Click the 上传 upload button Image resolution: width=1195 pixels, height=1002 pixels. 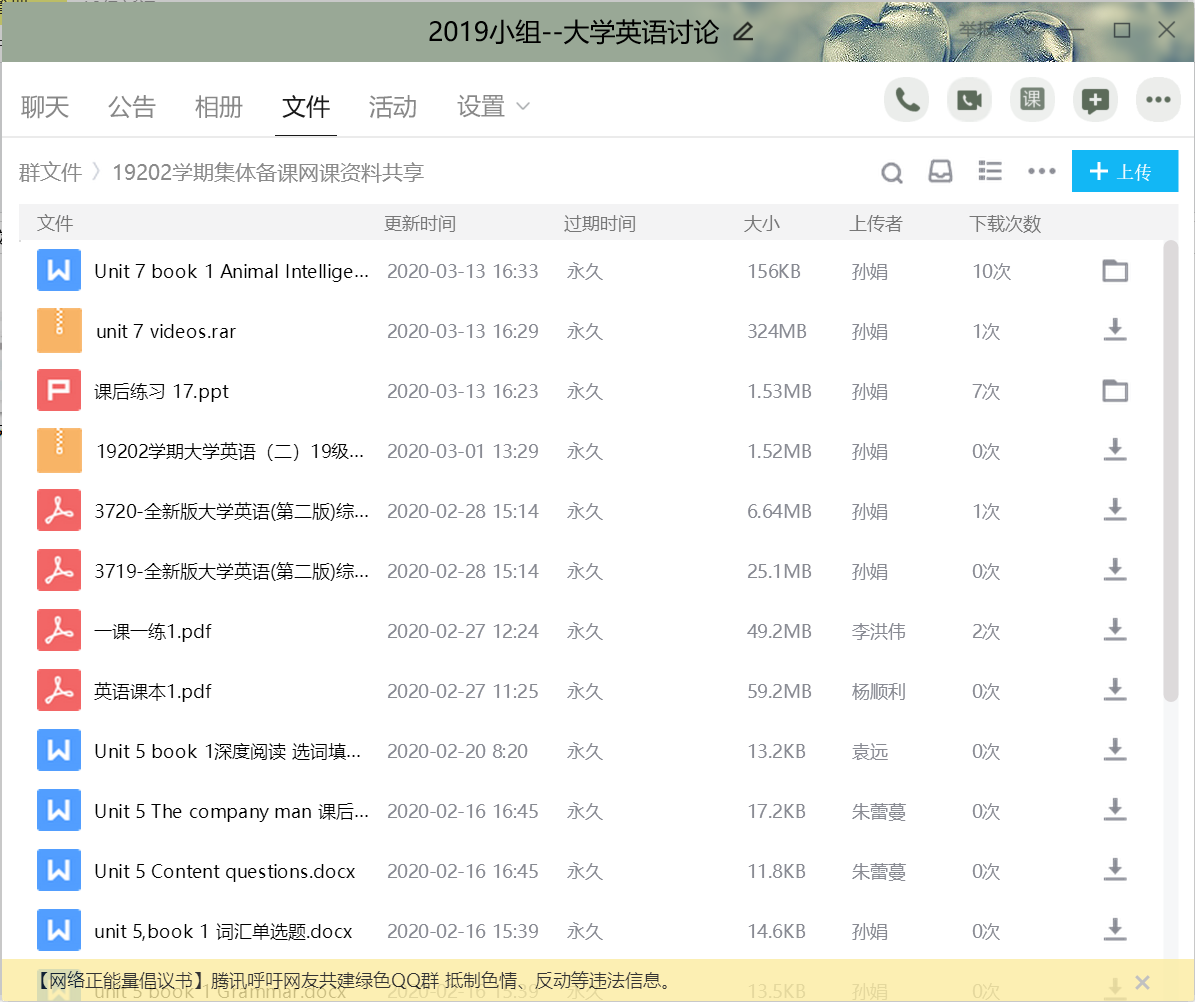coord(1125,172)
